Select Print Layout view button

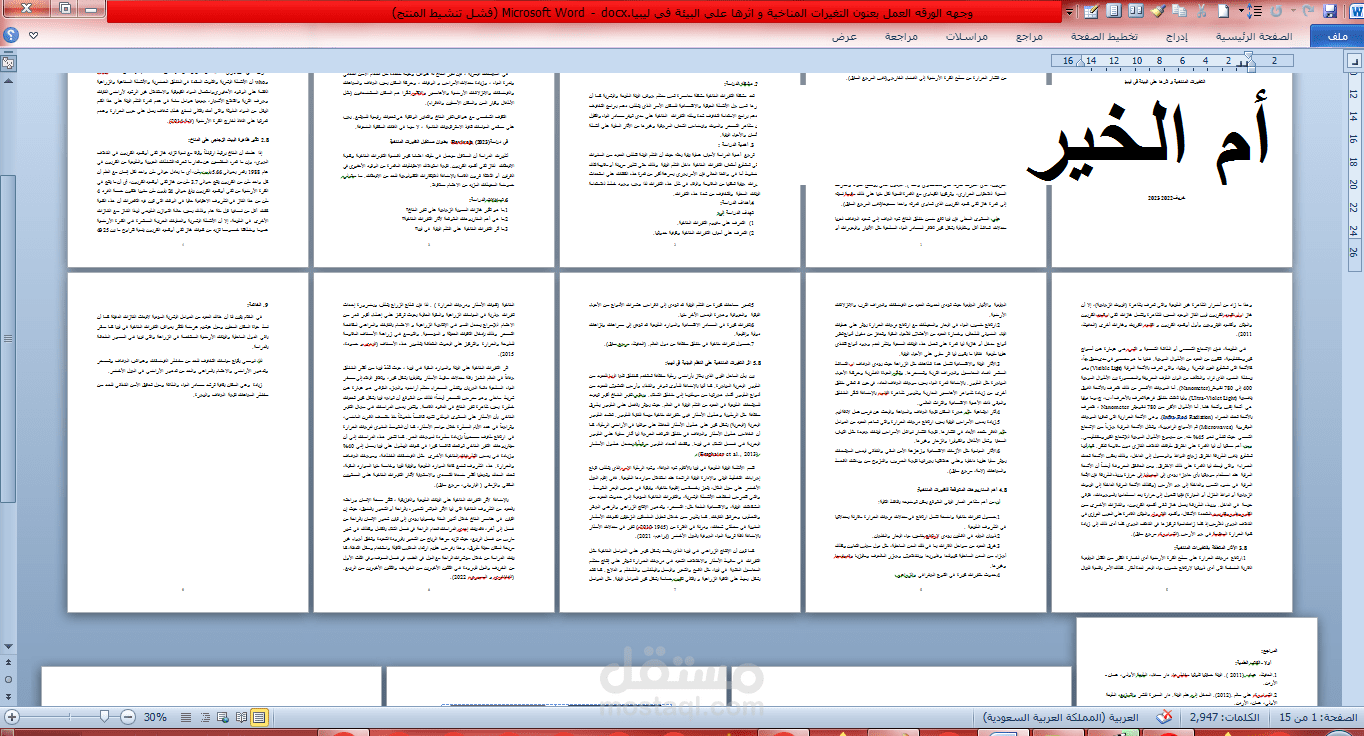[259, 717]
